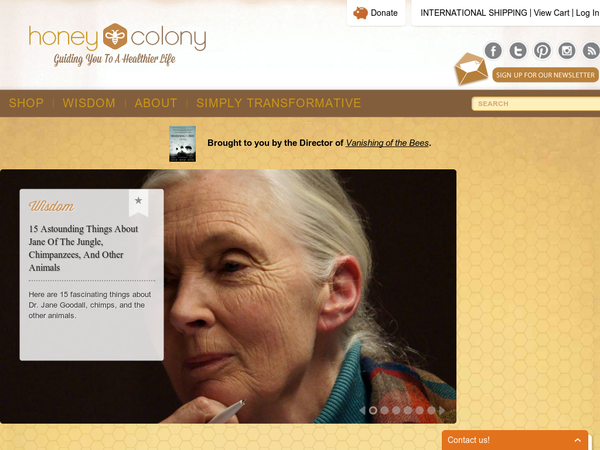
Task: Open the WISDOM menu
Action: click(89, 103)
